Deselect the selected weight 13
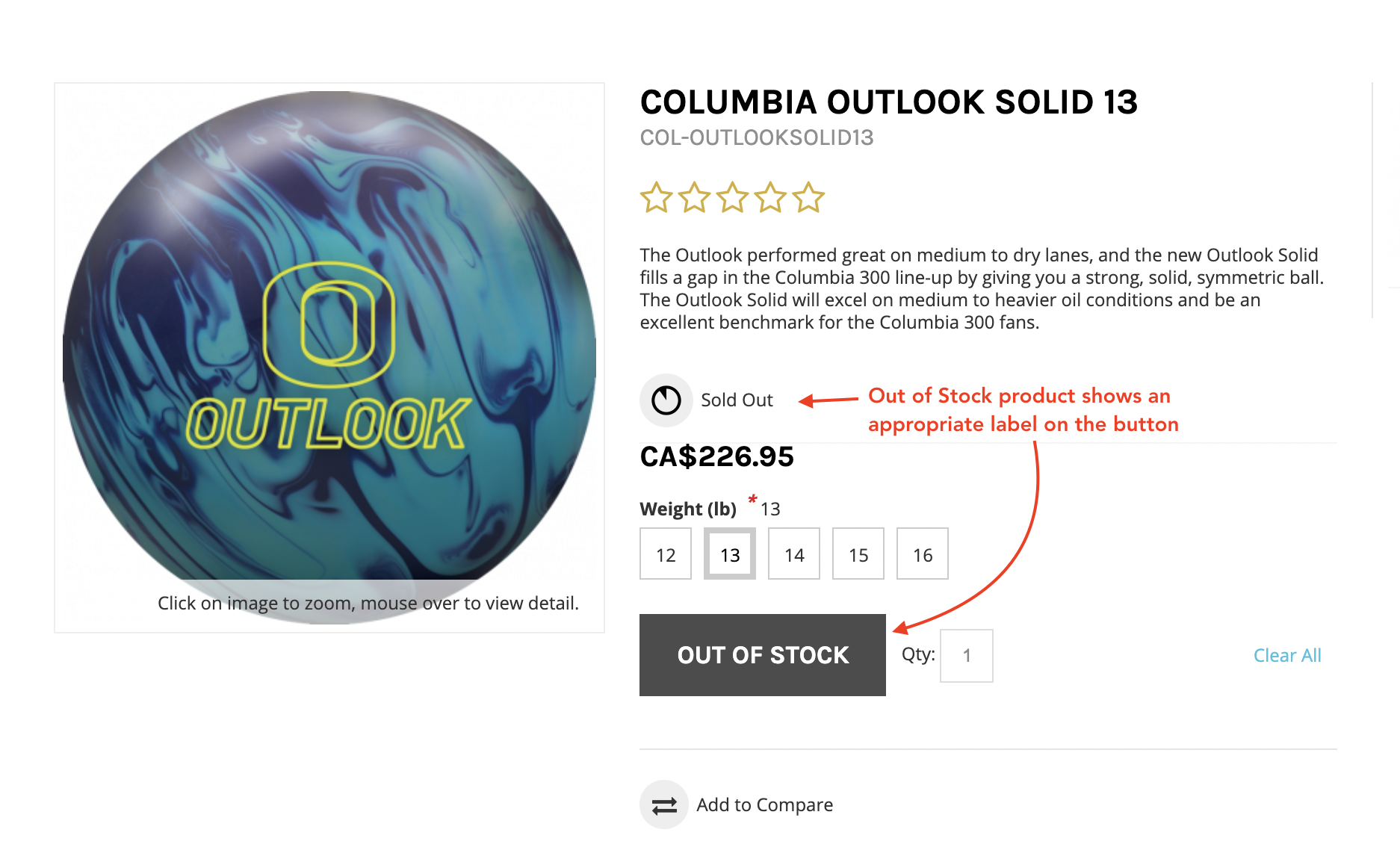Image resolution: width=1400 pixels, height=865 pixels. [729, 554]
